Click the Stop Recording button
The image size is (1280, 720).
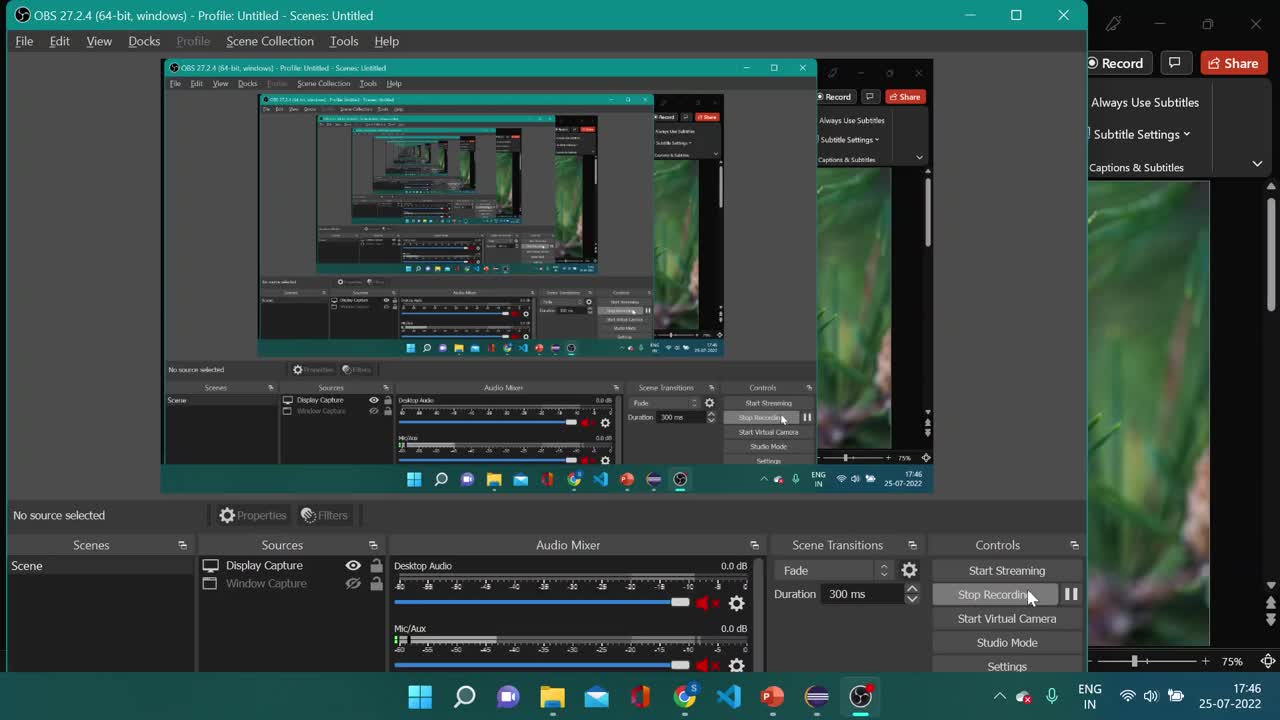[x=995, y=594]
